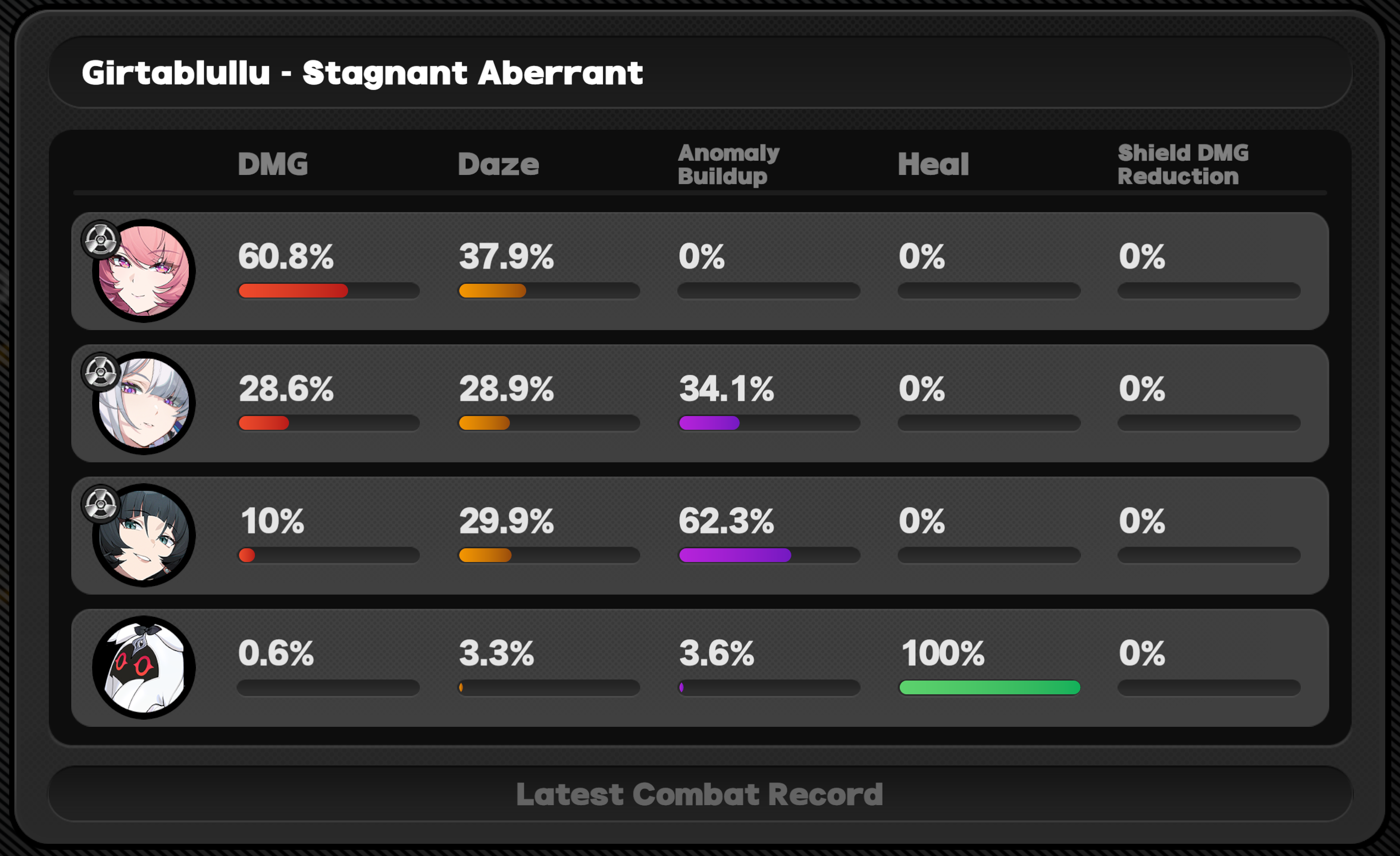Click the dark-haired agent's drive disc badge
The image size is (1400, 856).
tap(101, 505)
